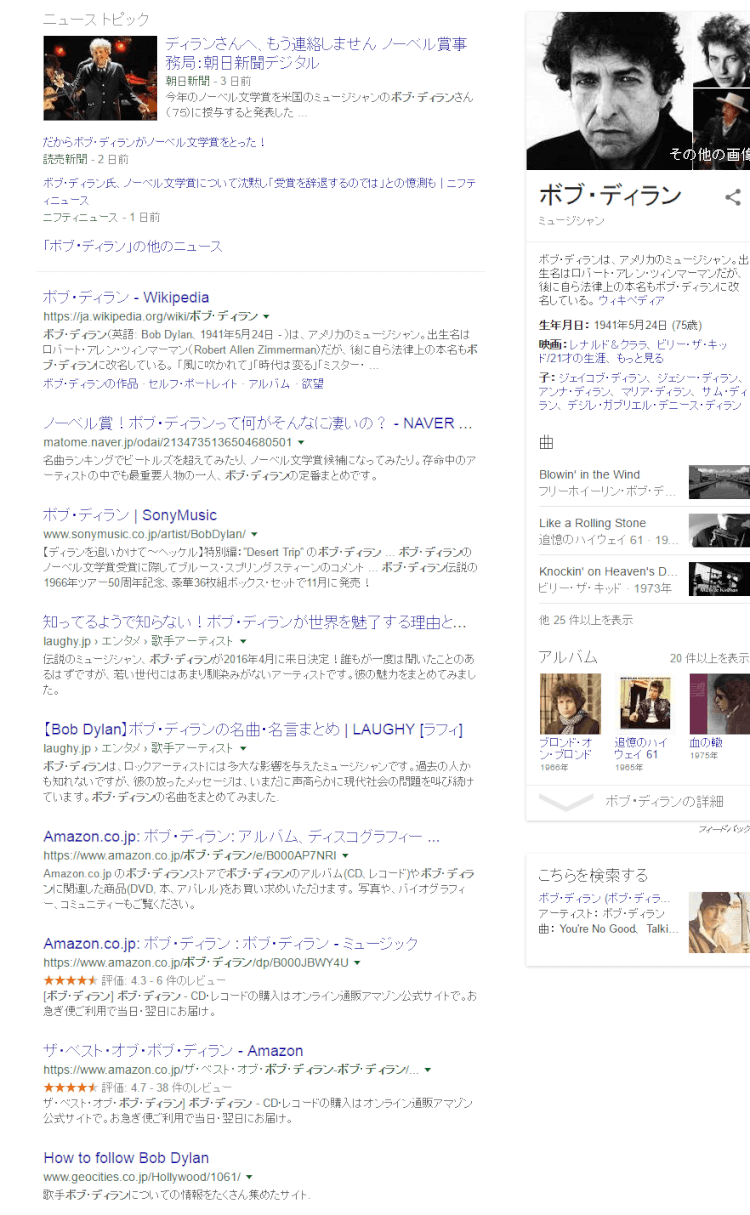Open How to follow Bob Dylan result
The width and height of the screenshot is (750, 1215).
[x=126, y=1158]
